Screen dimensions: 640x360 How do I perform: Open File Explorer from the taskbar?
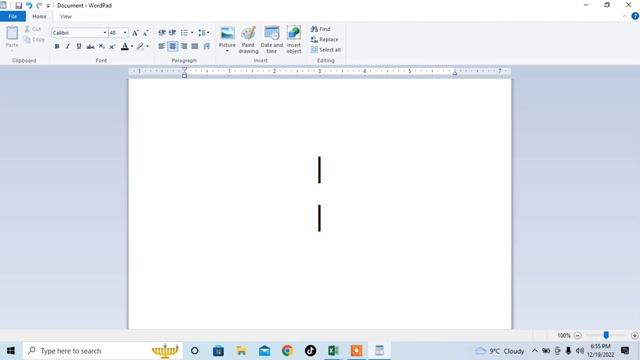pyautogui.click(x=241, y=351)
